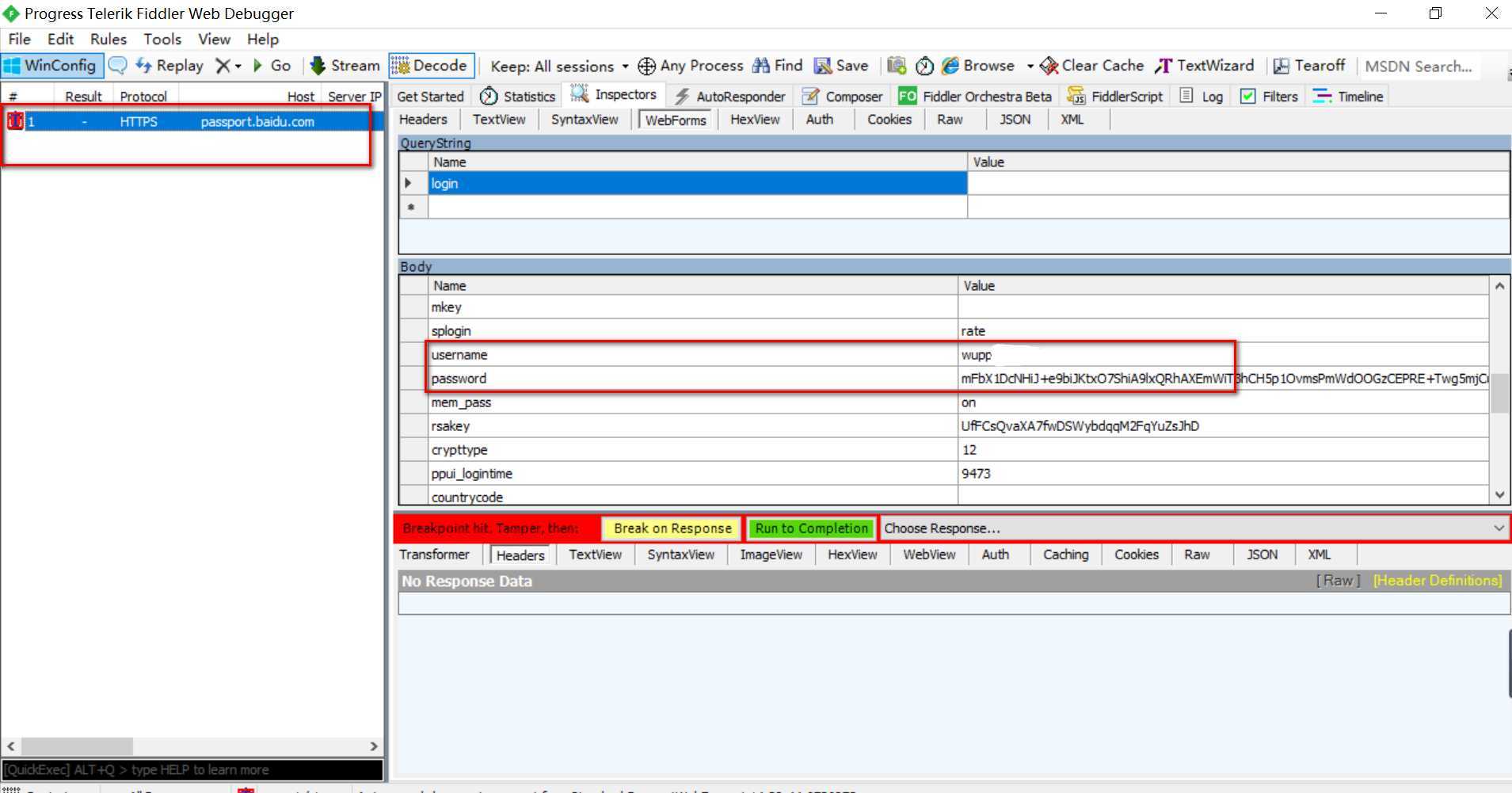The image size is (1512, 793).
Task: Click the QuickExec command input box
Action: click(192, 770)
